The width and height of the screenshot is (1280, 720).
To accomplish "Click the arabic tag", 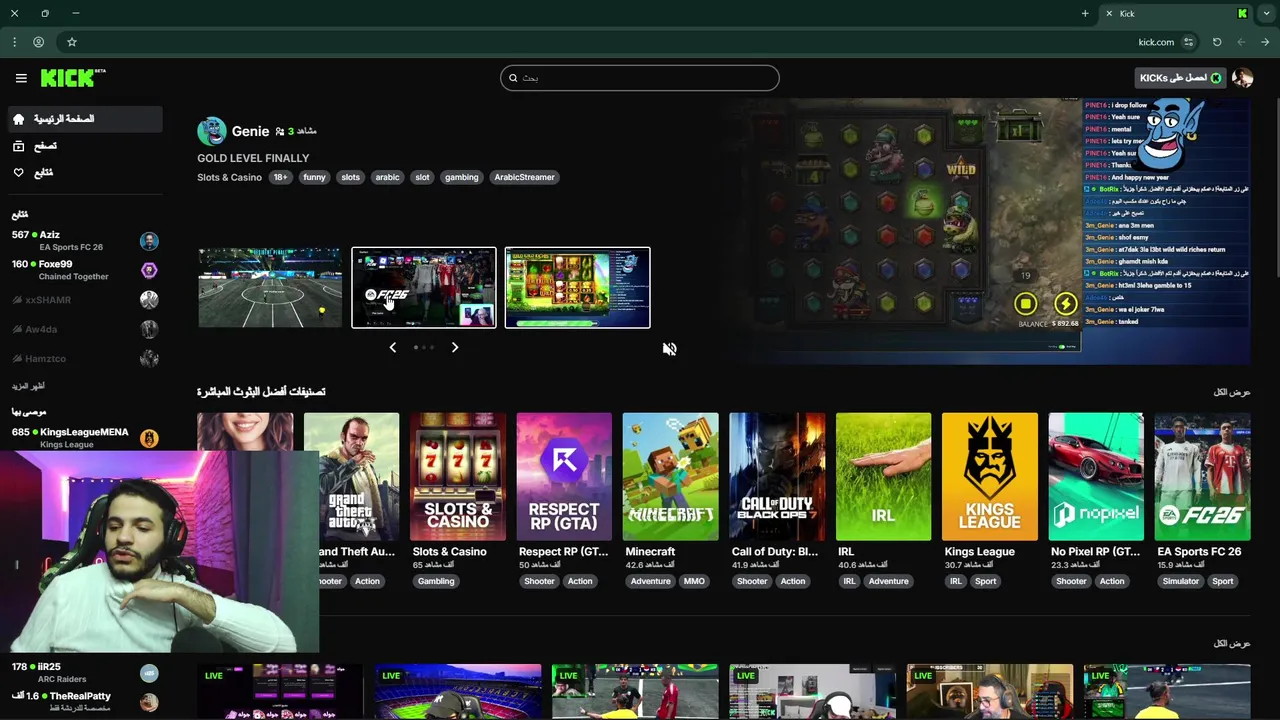I will (x=387, y=177).
